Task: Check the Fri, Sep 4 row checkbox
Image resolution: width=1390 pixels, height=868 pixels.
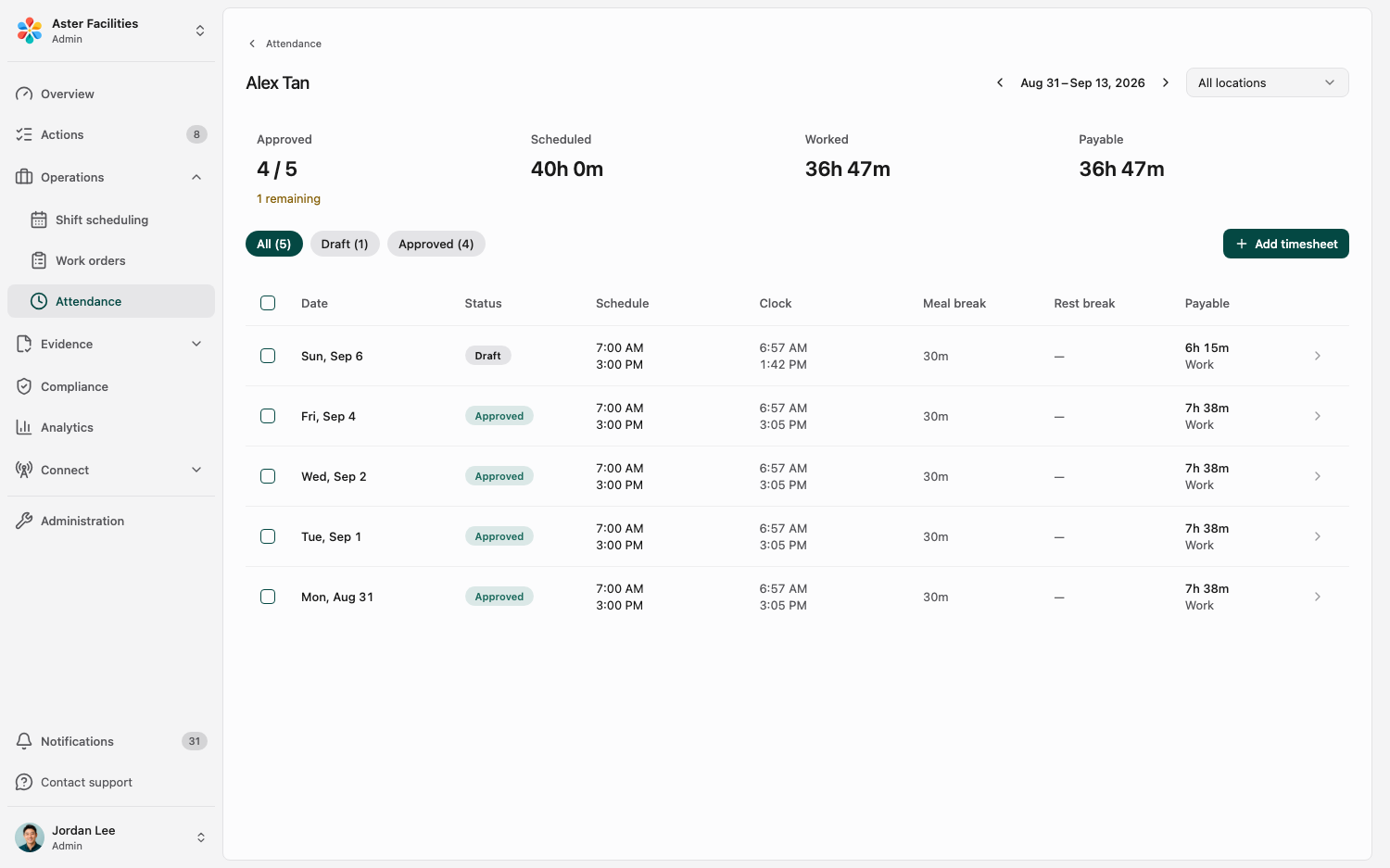Action: coord(268,416)
